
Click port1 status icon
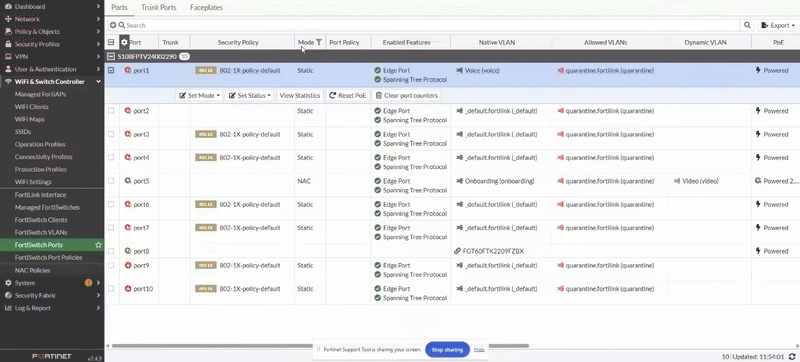pos(128,70)
